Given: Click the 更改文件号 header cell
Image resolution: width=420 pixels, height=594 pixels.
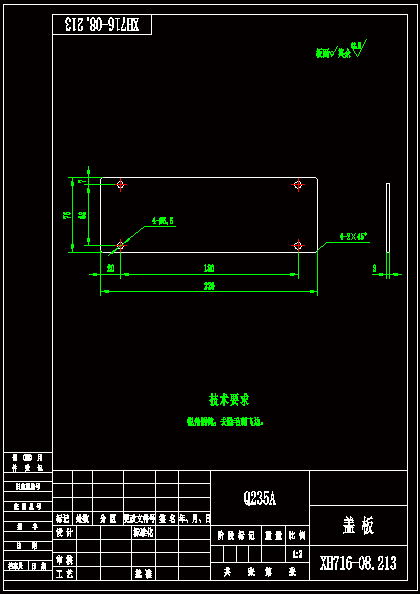Looking at the screenshot, I should tap(139, 519).
